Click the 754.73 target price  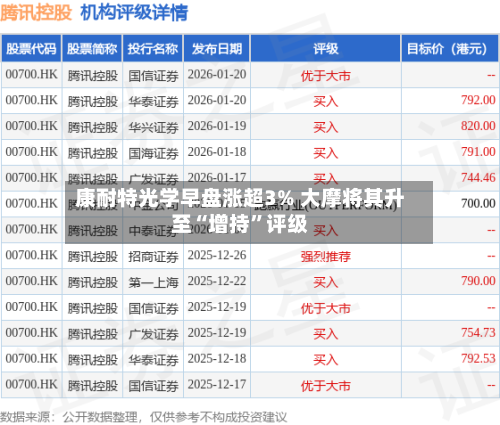point(478,333)
